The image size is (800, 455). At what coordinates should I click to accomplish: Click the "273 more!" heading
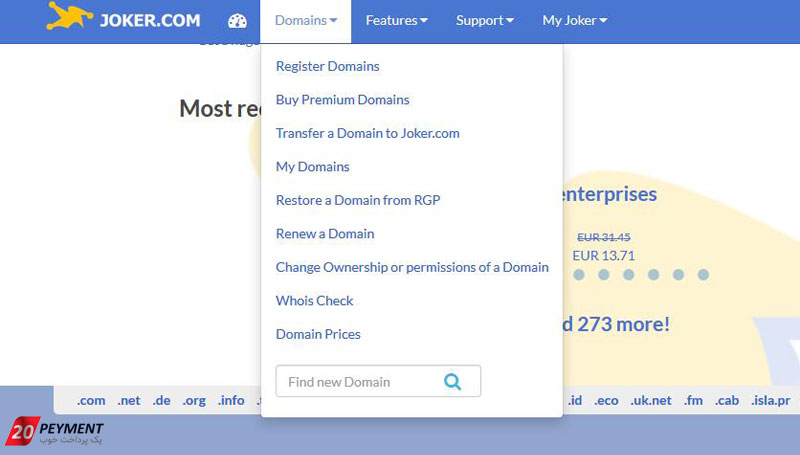click(x=623, y=324)
